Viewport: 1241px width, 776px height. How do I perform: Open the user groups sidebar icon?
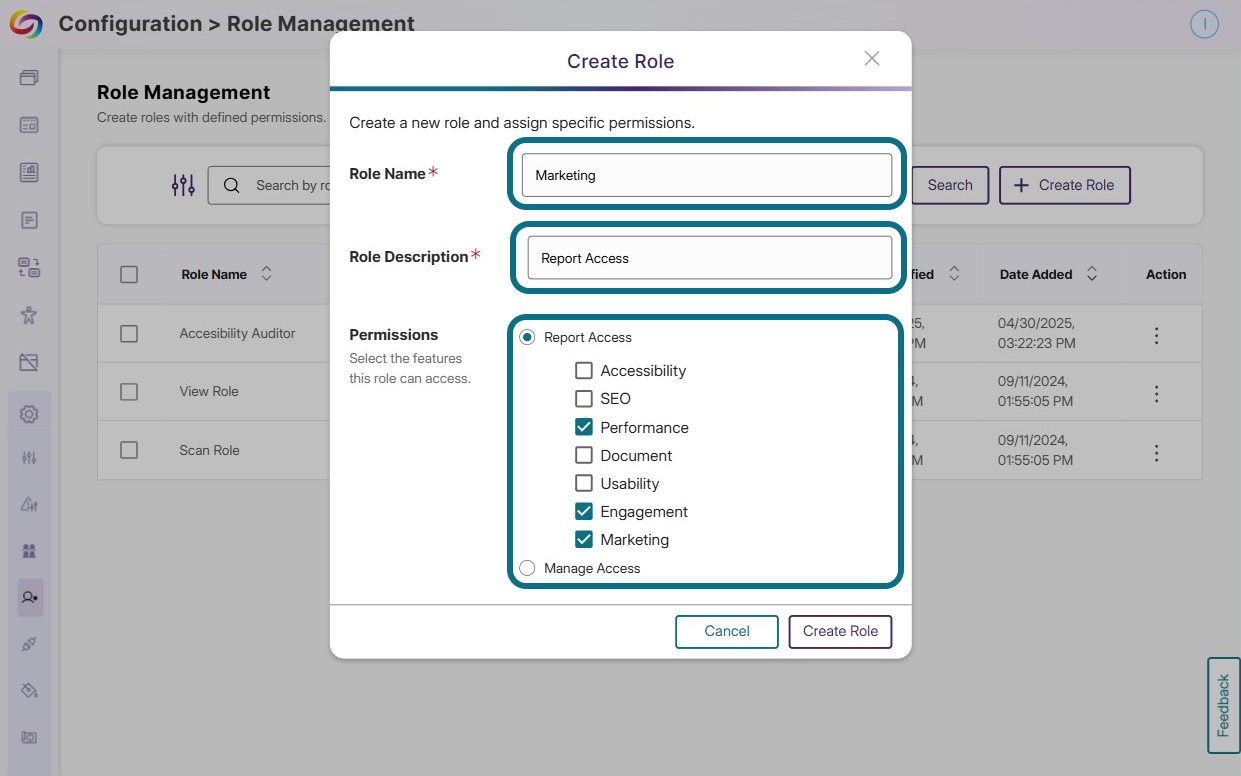[x=29, y=551]
